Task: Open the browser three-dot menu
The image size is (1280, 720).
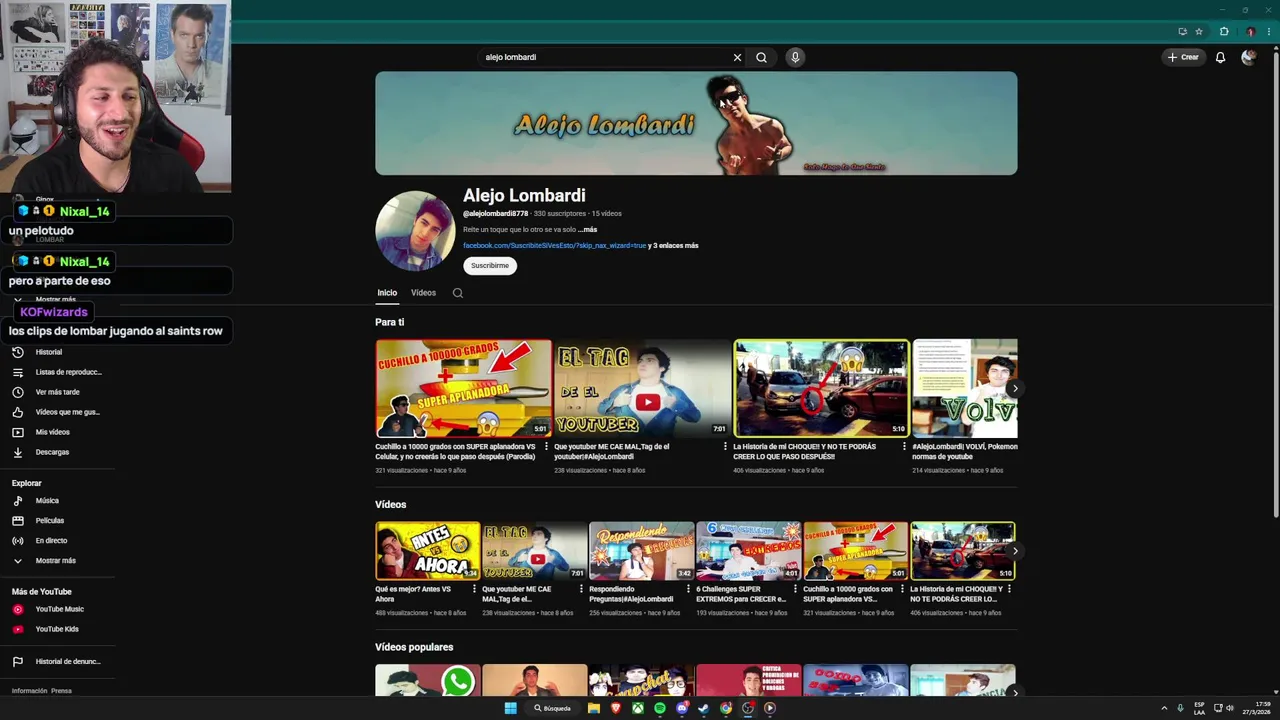Action: (x=1268, y=31)
